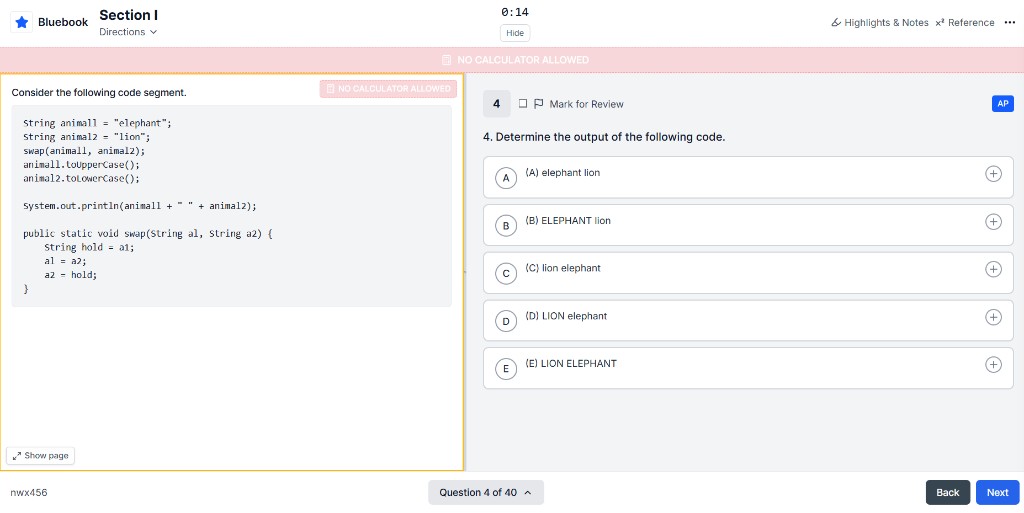Click the timer showing 0:14
Screen dimensions: 1024x513
click(x=515, y=12)
